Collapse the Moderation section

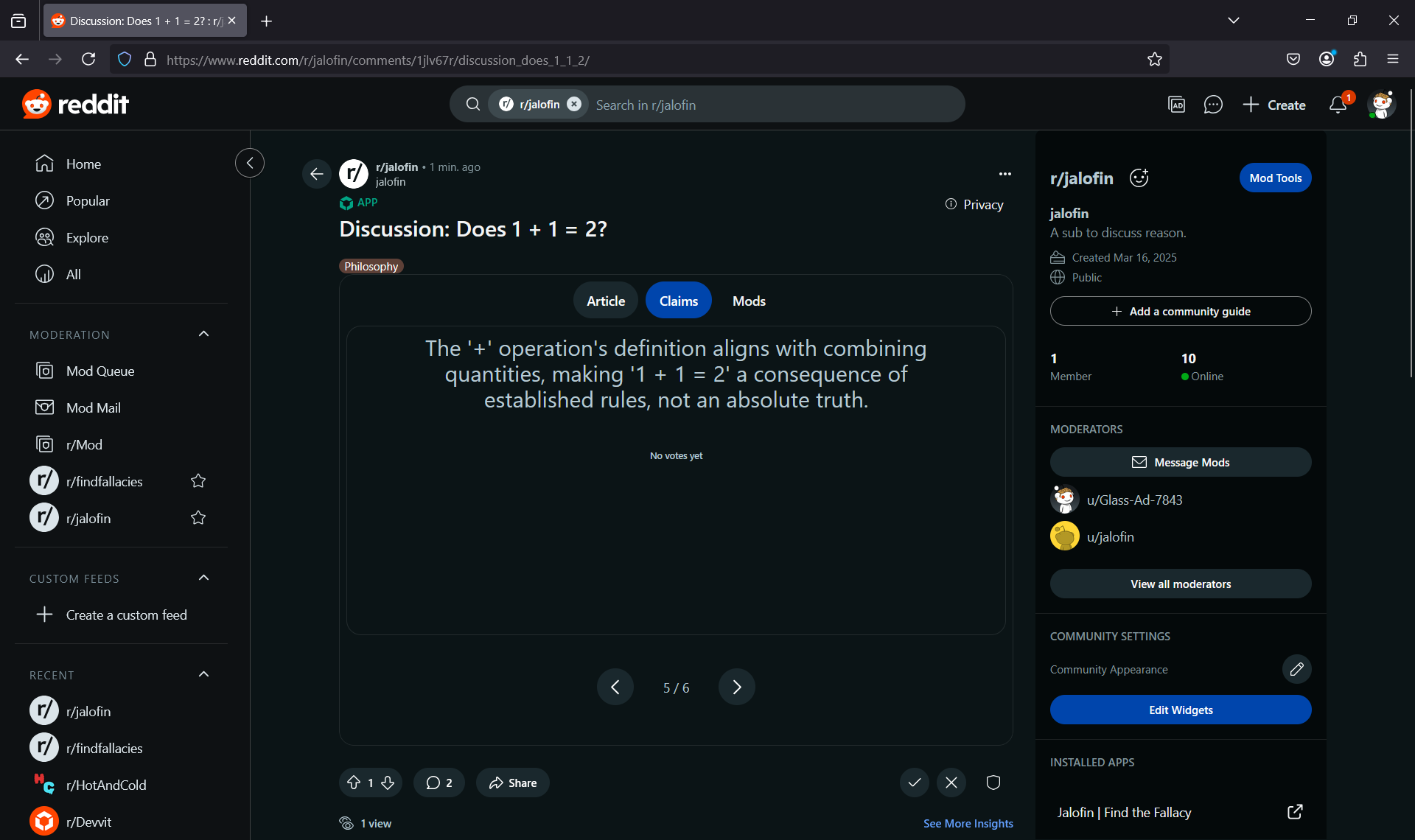click(204, 335)
